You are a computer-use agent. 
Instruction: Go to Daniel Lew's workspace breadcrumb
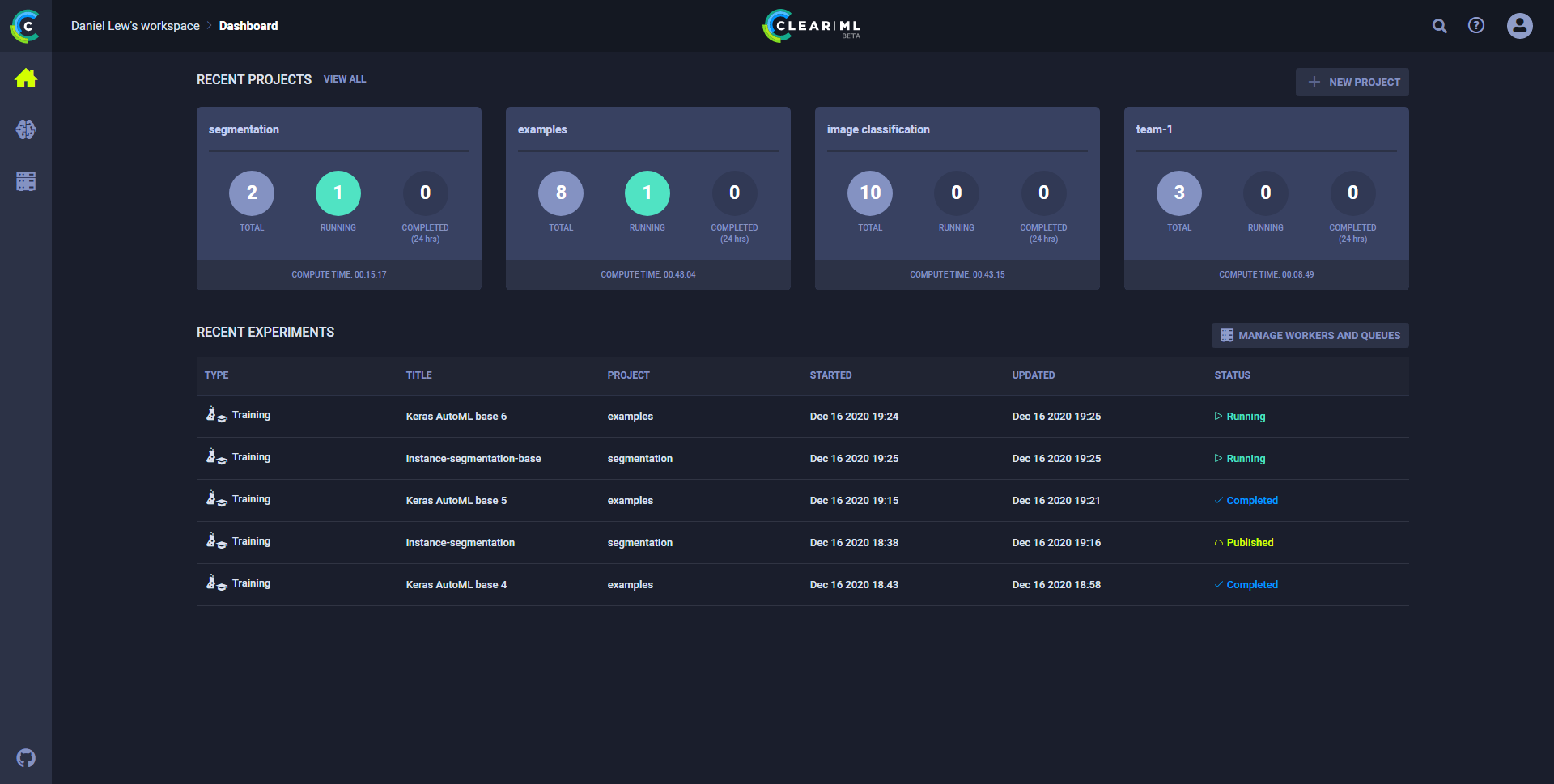[x=135, y=26]
